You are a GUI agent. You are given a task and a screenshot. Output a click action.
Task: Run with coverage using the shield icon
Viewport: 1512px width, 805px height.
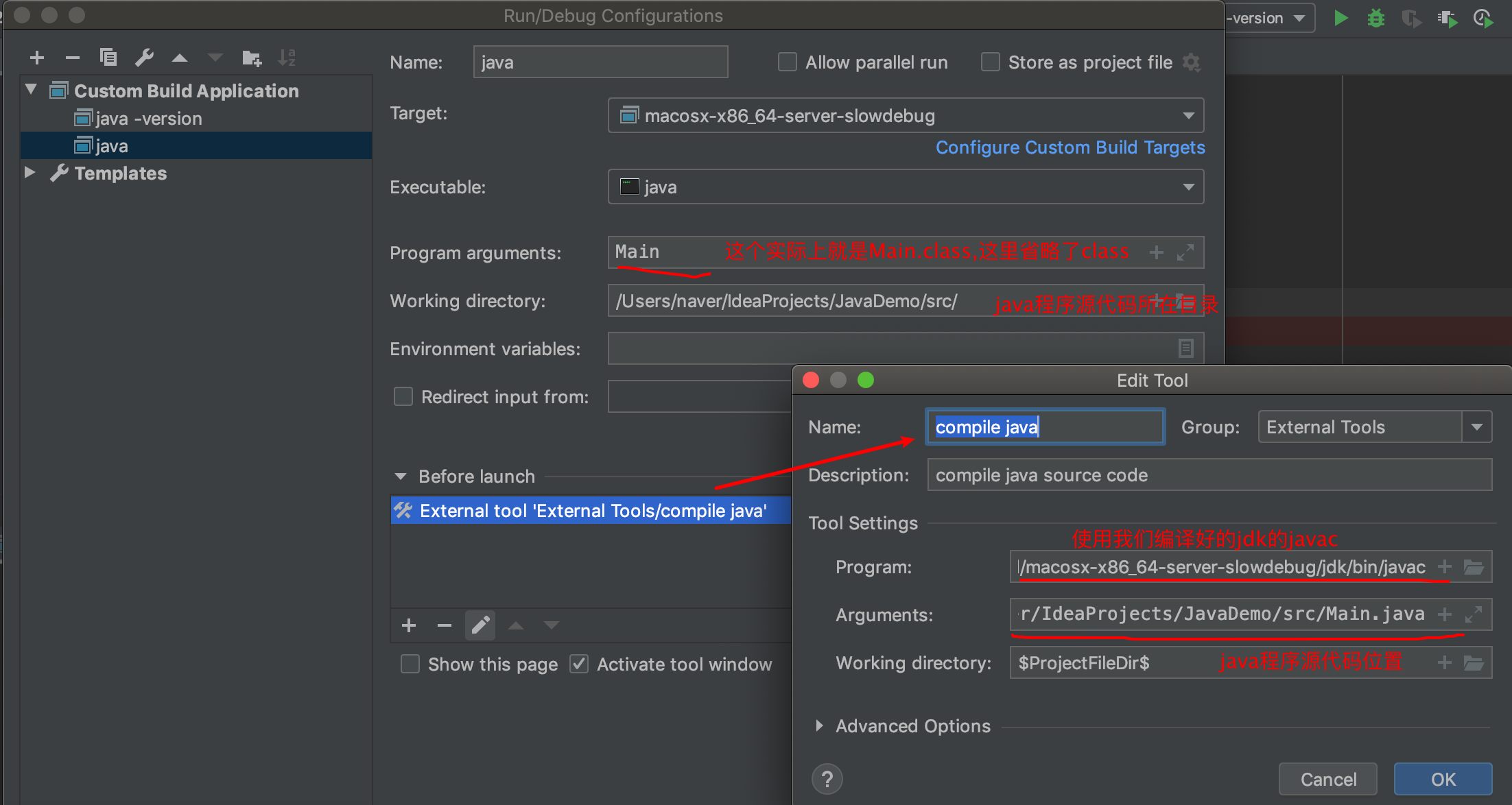[x=1410, y=19]
